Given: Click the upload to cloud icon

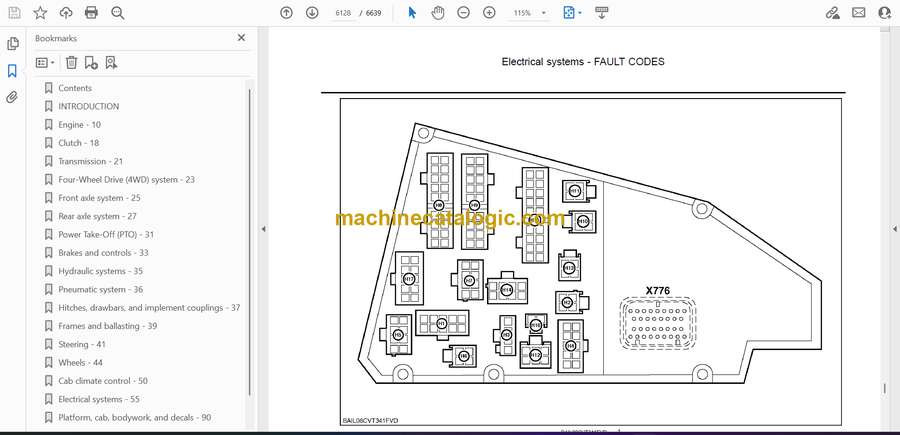Looking at the screenshot, I should 66,13.
